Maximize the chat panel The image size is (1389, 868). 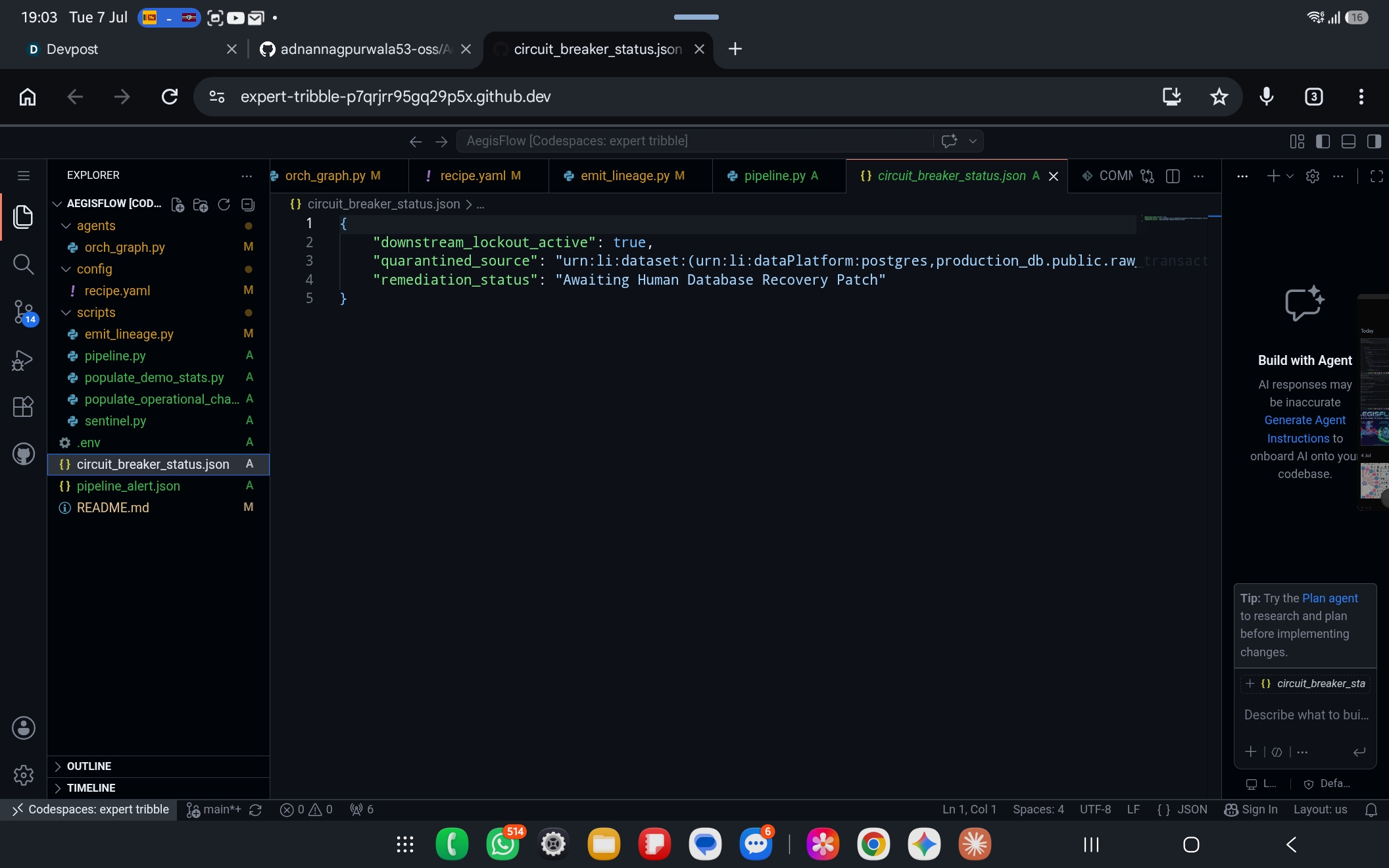pos(1377,176)
